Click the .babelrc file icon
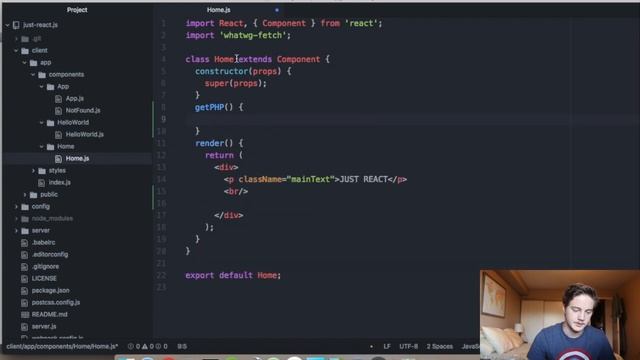 24,243
